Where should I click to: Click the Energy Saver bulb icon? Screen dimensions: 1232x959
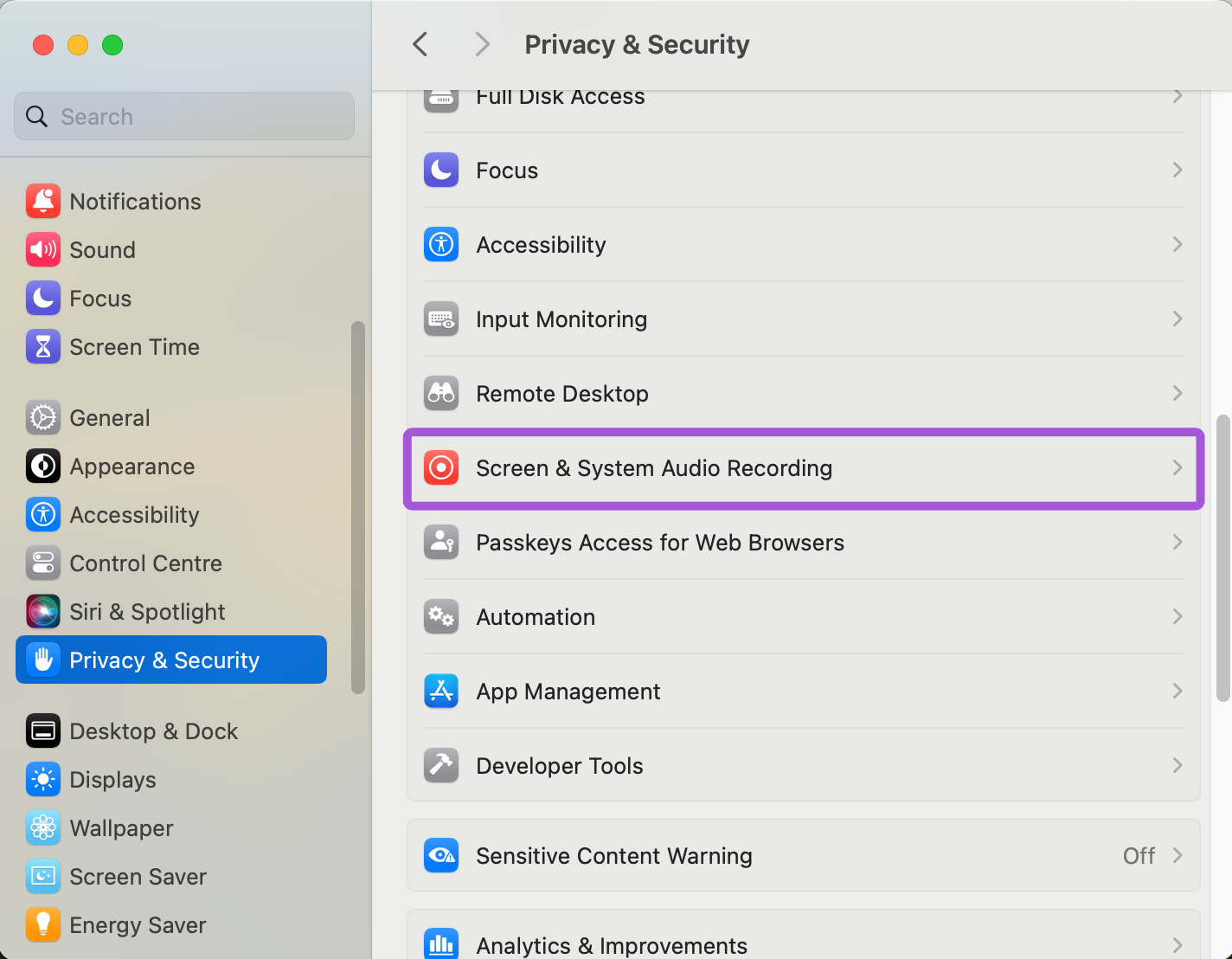[x=43, y=924]
